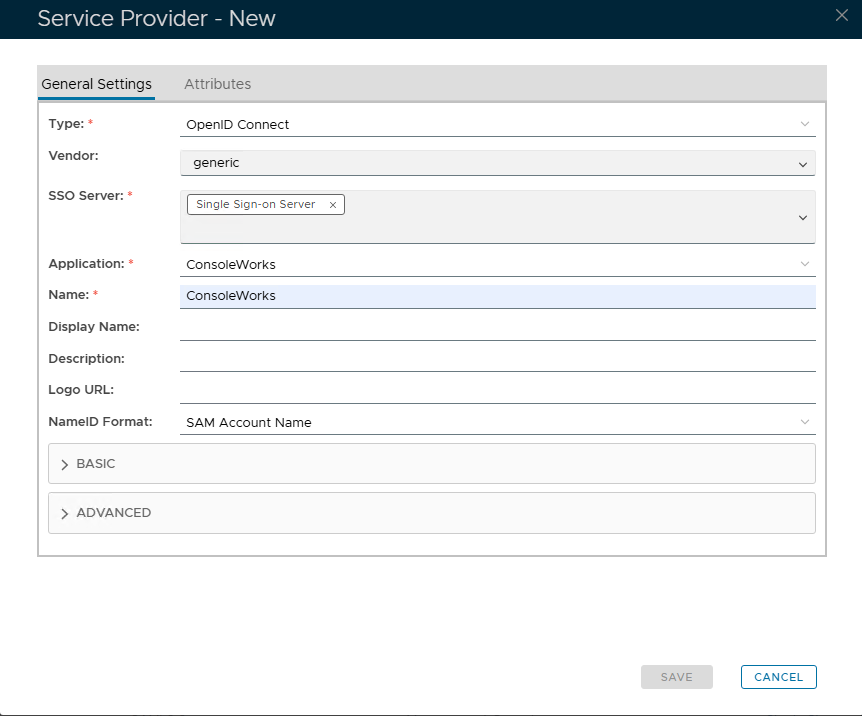This screenshot has width=862, height=716.
Task: Click the Description input field
Action: click(x=497, y=358)
